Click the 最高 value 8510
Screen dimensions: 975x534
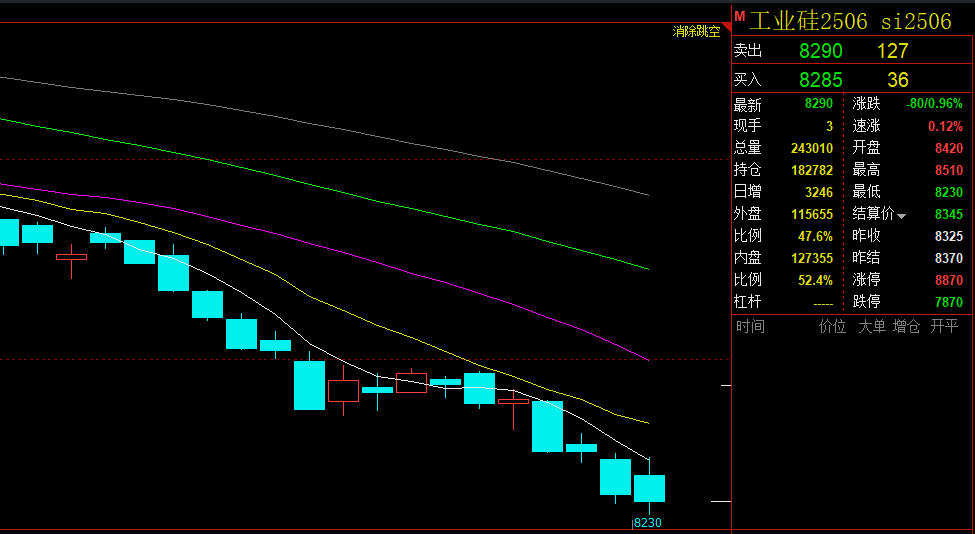pyautogui.click(x=949, y=170)
